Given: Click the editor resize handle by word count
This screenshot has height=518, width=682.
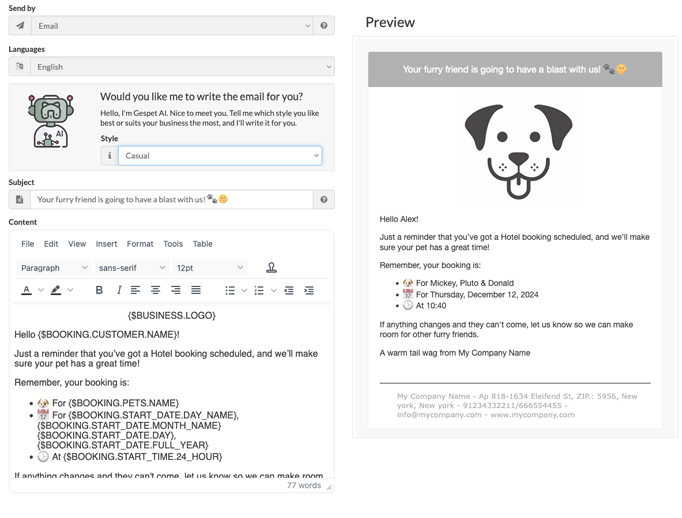Looking at the screenshot, I should pos(329,488).
